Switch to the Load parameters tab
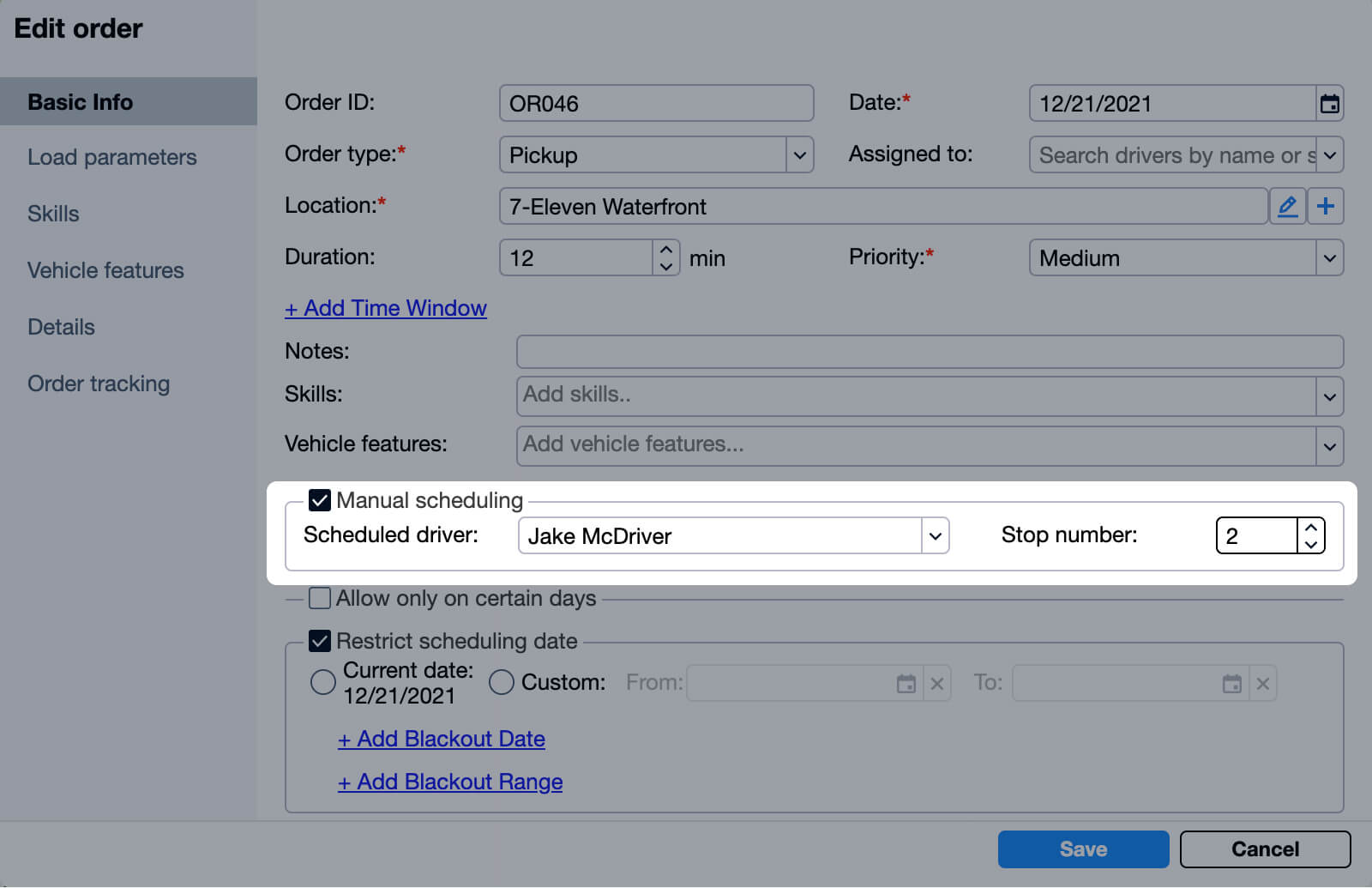1372x888 pixels. click(x=112, y=157)
